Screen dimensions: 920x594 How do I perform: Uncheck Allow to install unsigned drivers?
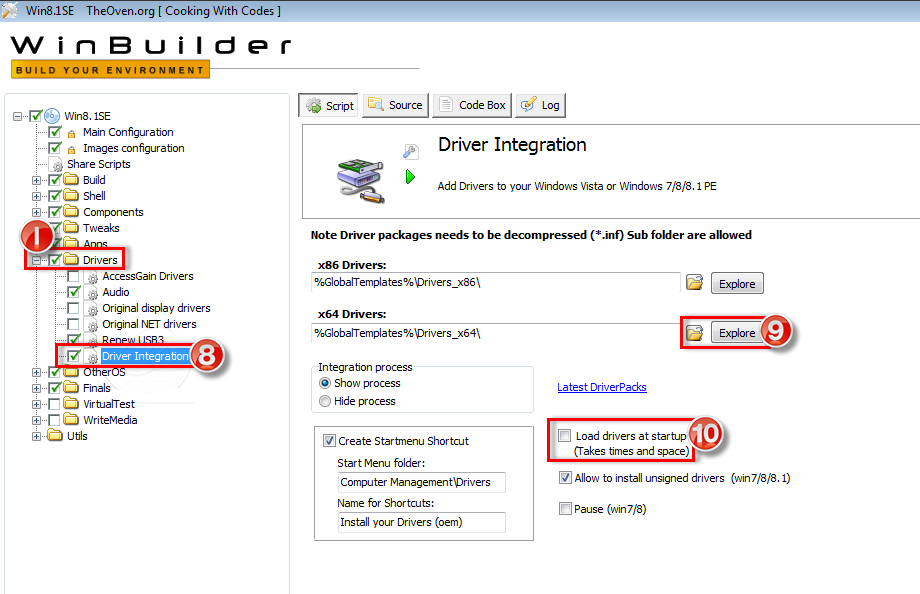tap(564, 477)
